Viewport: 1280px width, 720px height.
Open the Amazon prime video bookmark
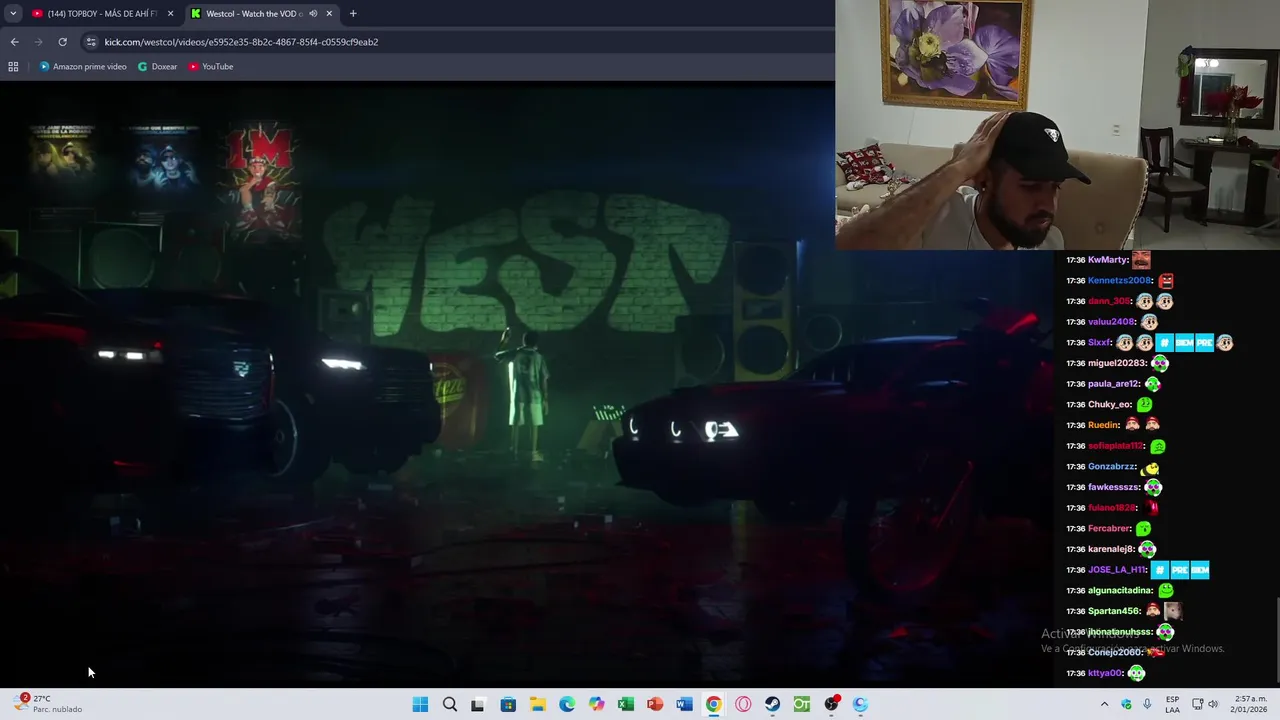[x=83, y=67]
